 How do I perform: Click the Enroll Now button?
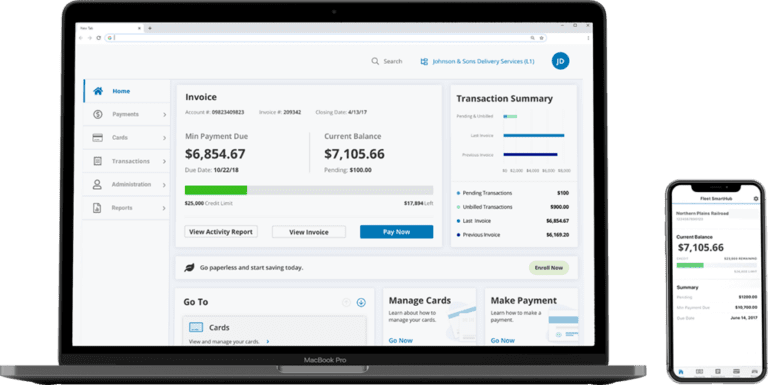(x=549, y=268)
